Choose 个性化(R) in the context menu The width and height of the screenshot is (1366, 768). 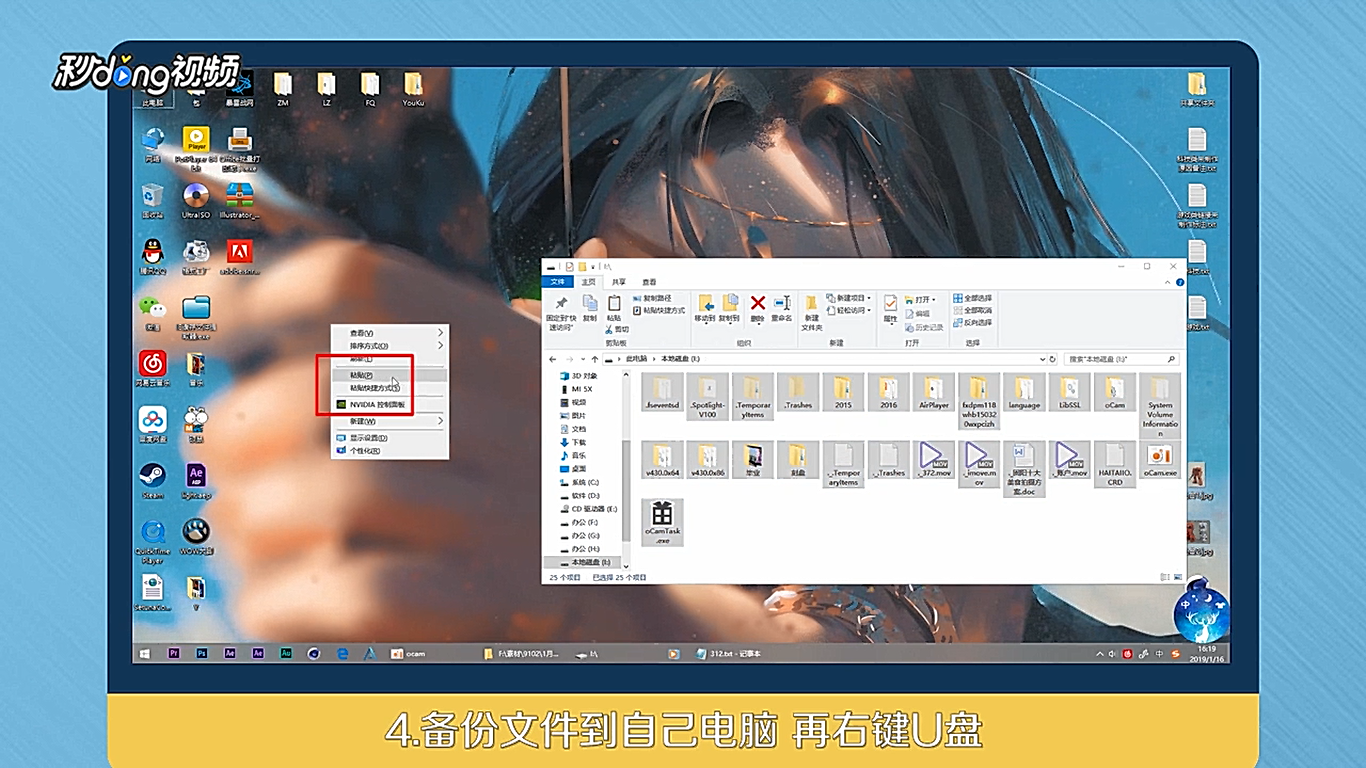click(390, 451)
